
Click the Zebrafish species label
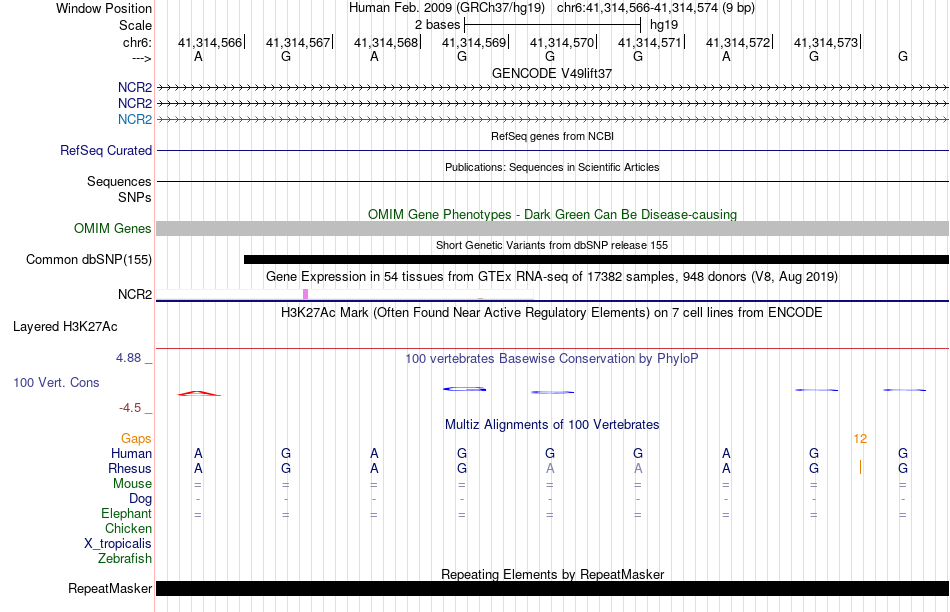[125, 559]
